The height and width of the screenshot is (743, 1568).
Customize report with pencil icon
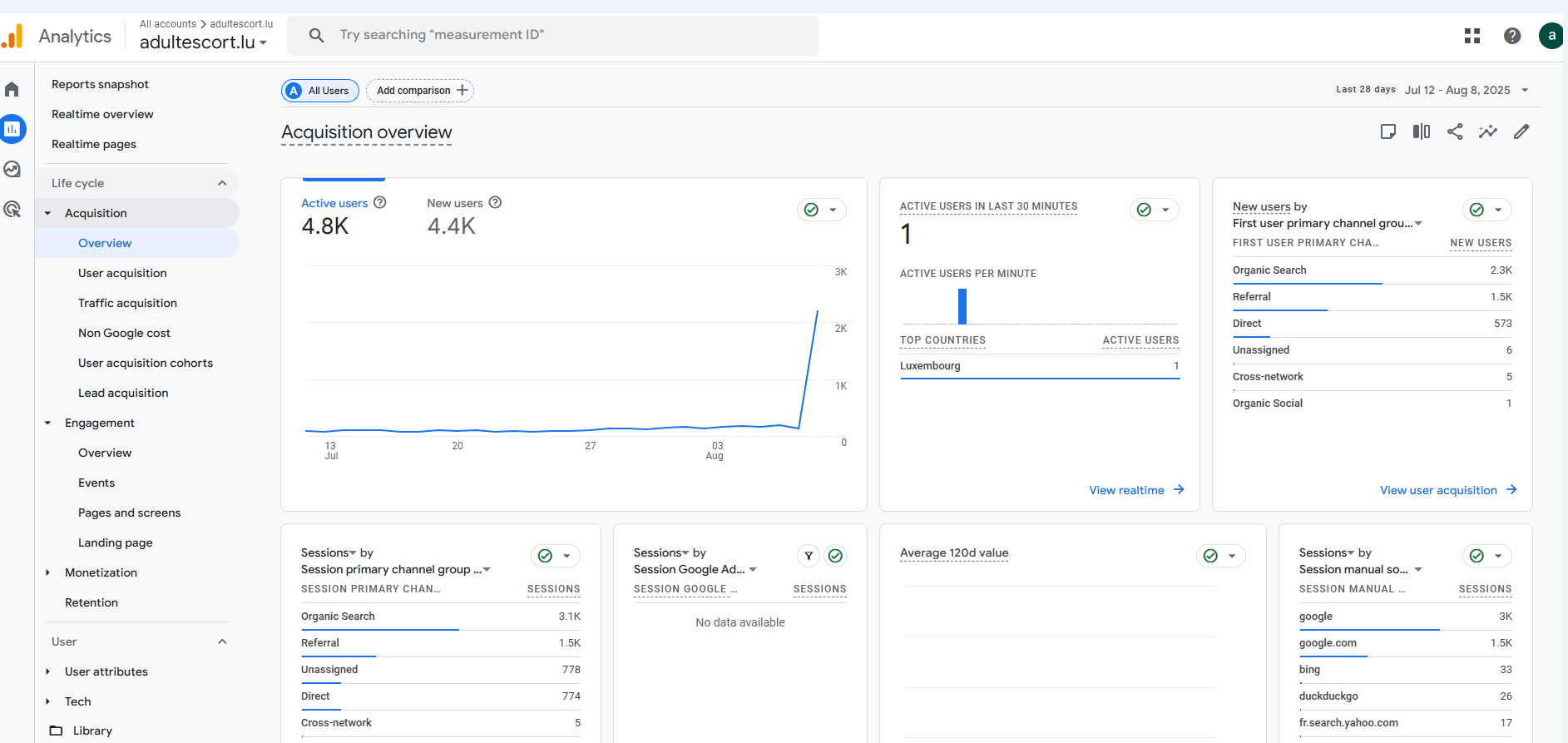[1521, 131]
